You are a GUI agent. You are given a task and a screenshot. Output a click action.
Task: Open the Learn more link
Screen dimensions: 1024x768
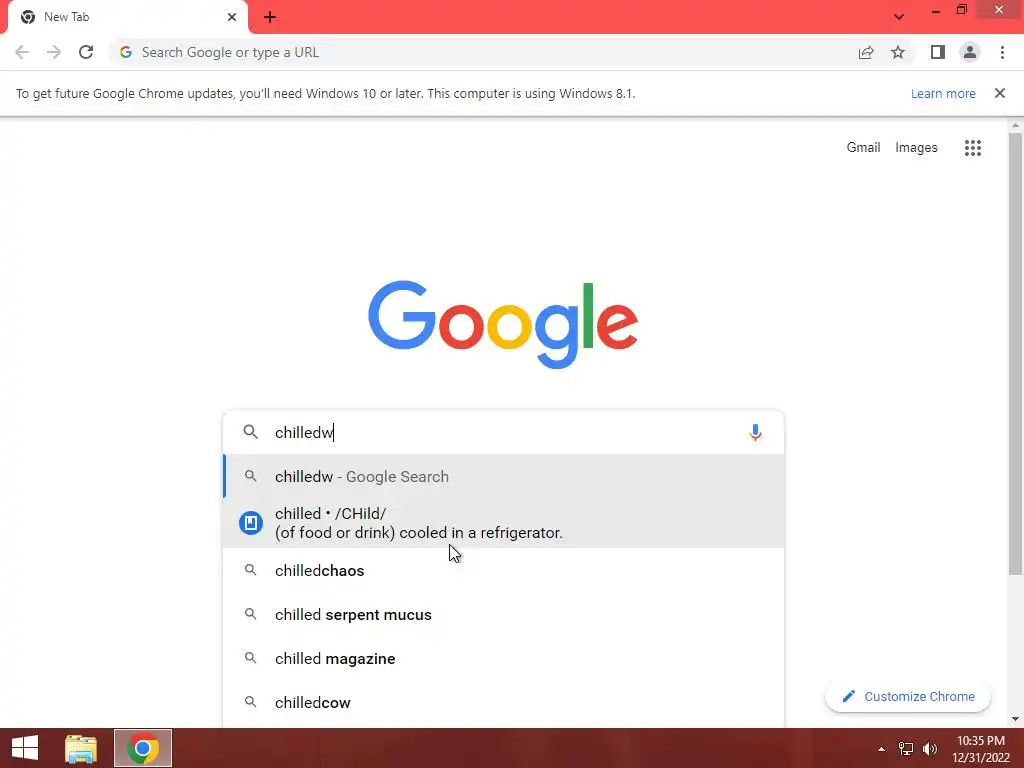point(943,93)
